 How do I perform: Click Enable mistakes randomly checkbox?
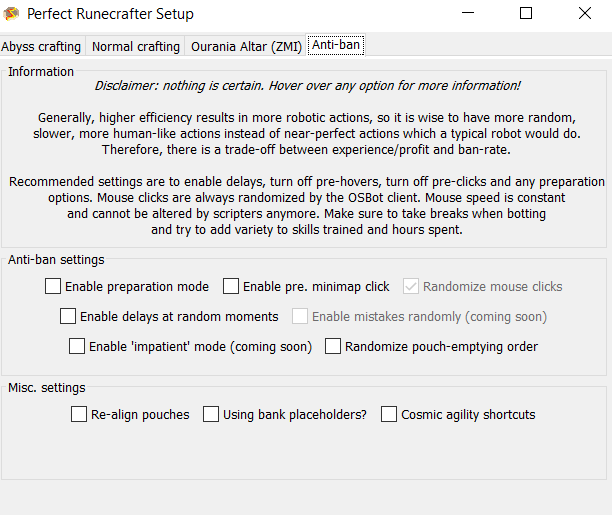coord(300,316)
